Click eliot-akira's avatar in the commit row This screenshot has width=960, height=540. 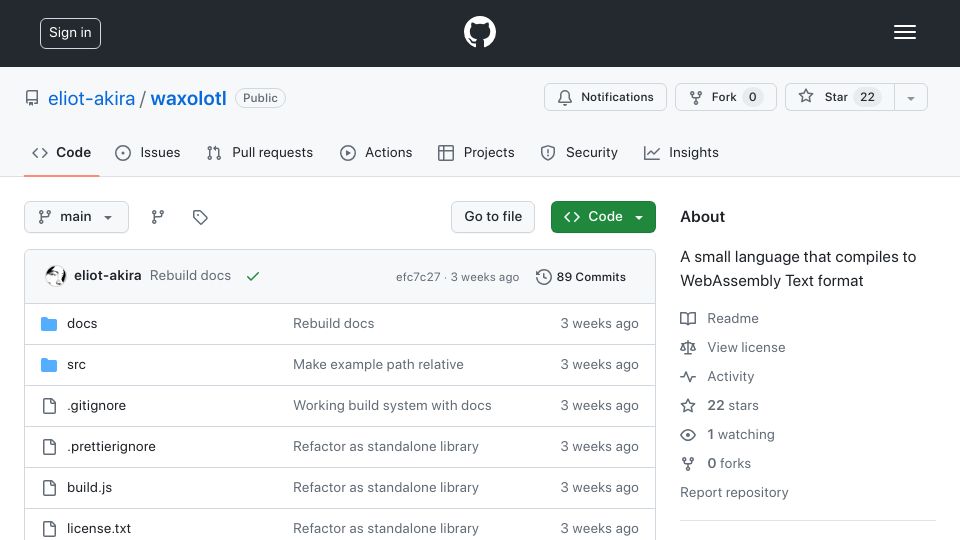(56, 276)
